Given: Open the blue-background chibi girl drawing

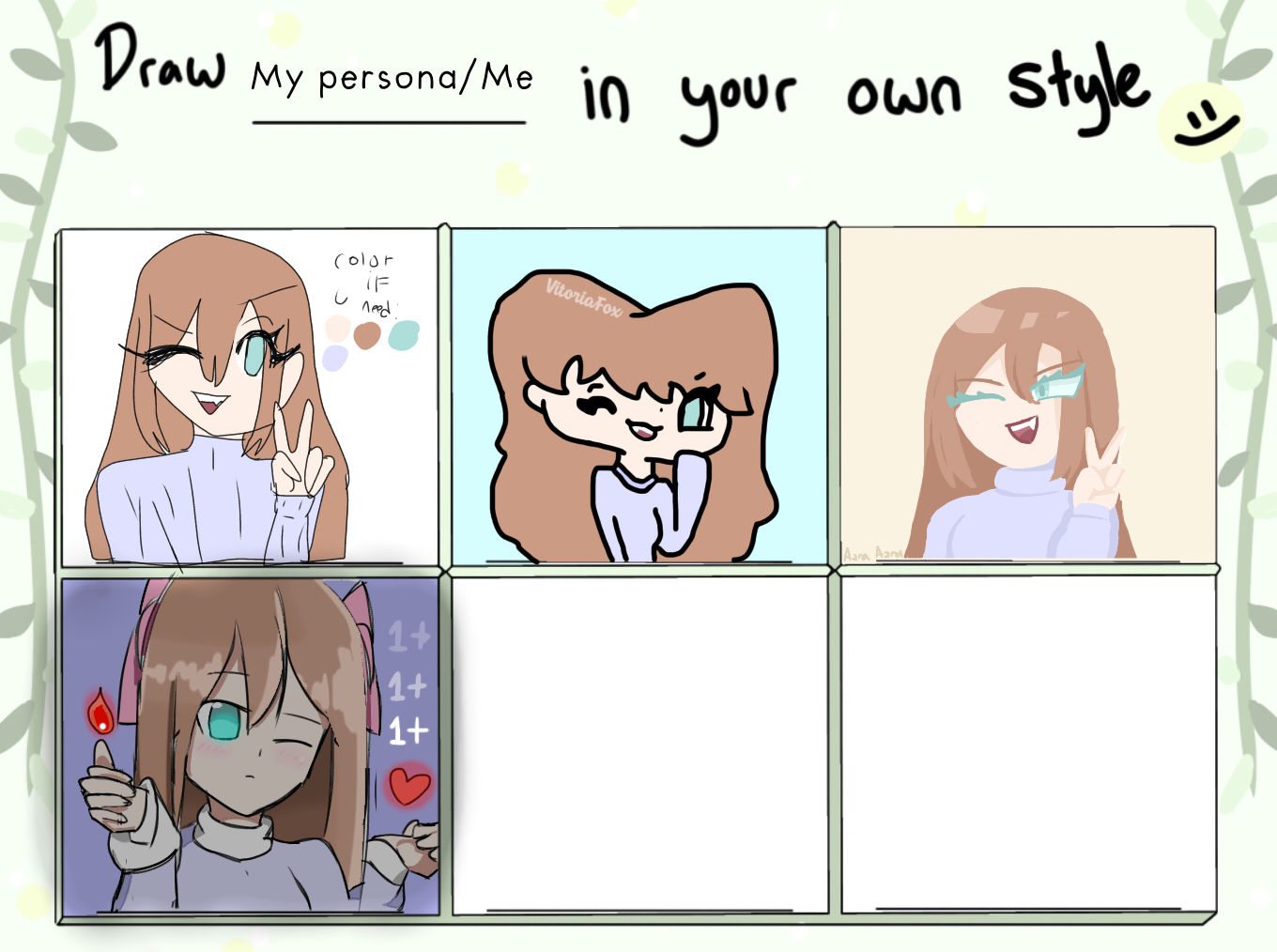Looking at the screenshot, I should (x=640, y=396).
